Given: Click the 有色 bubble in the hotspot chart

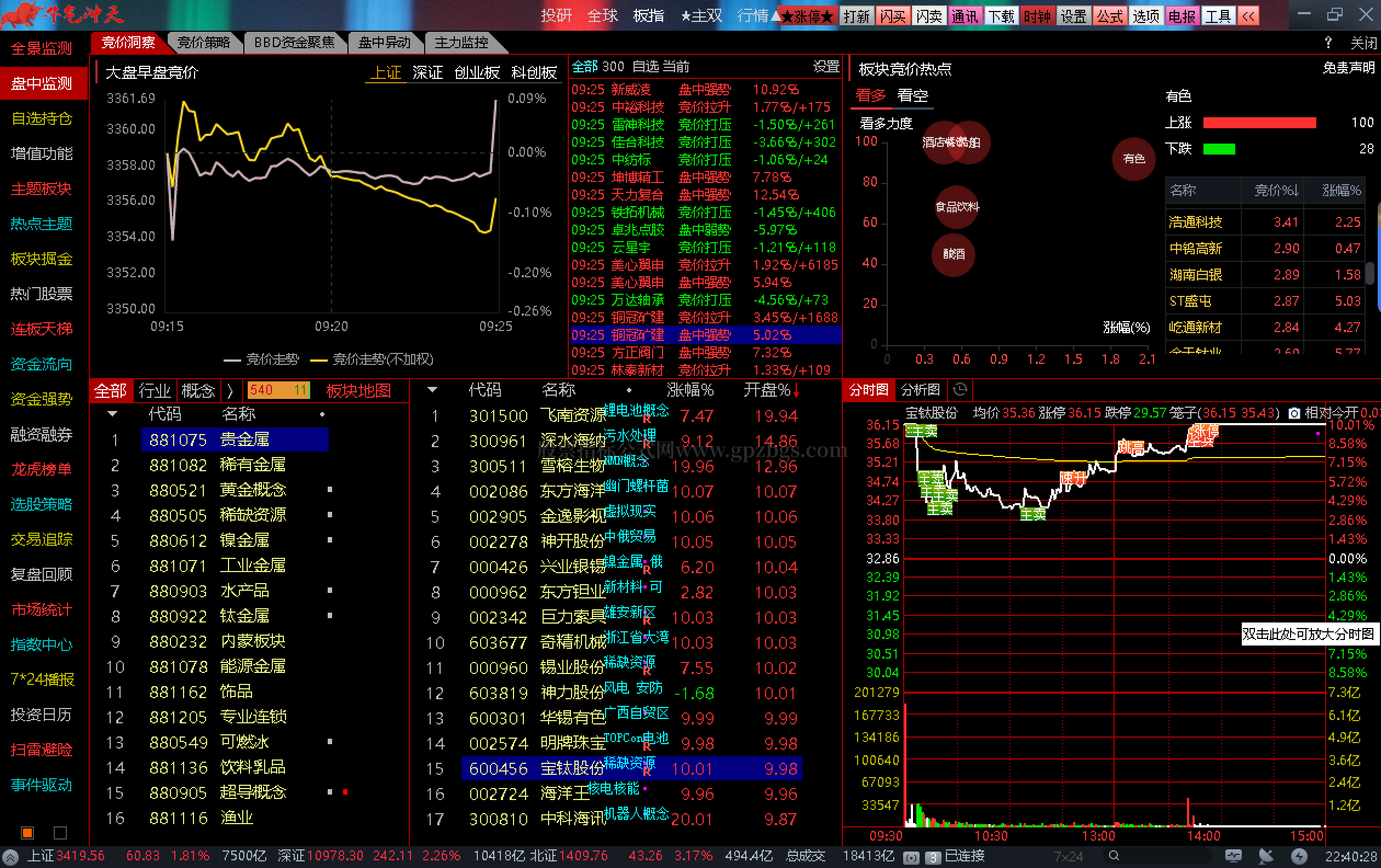Looking at the screenshot, I should 1133,158.
